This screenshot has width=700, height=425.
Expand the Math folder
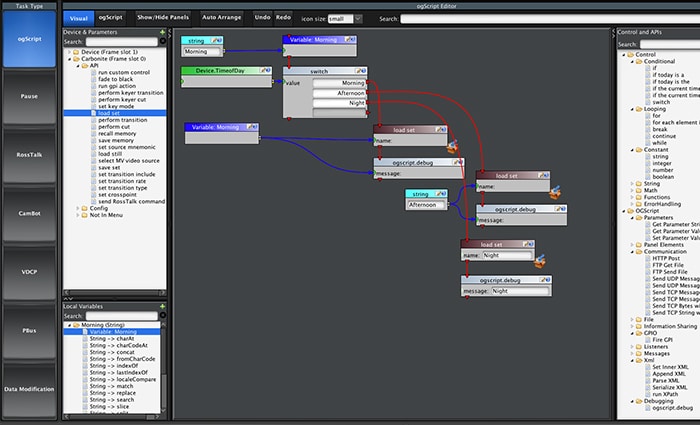632,190
